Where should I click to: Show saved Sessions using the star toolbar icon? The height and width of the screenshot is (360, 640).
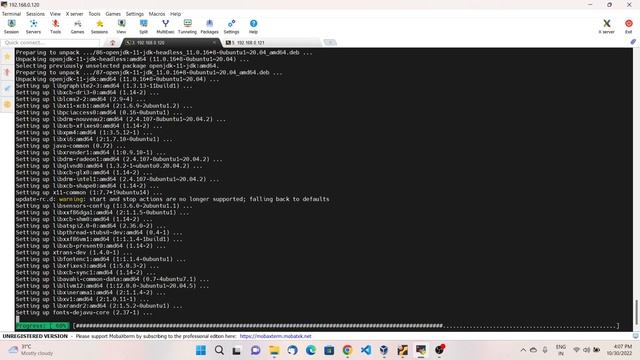click(99, 27)
